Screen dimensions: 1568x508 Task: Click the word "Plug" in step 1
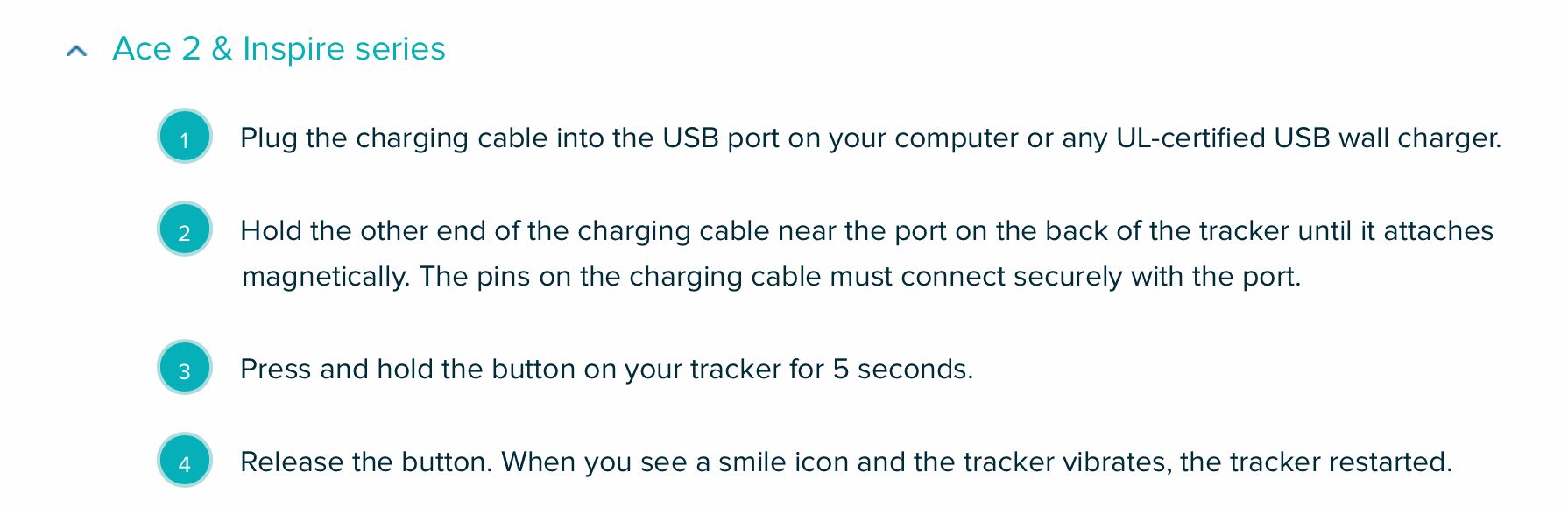[268, 138]
